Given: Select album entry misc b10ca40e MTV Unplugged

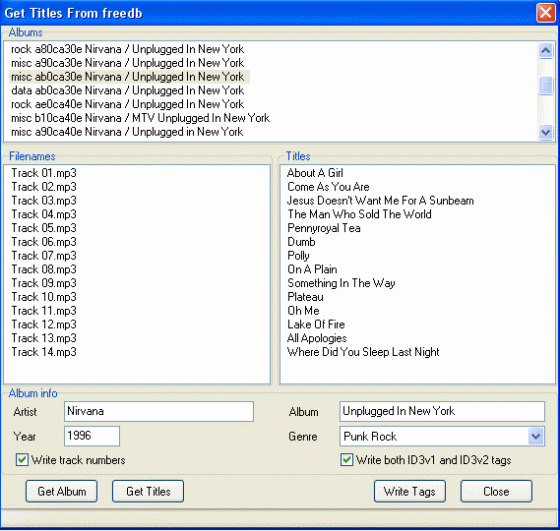Looking at the screenshot, I should (x=140, y=118).
